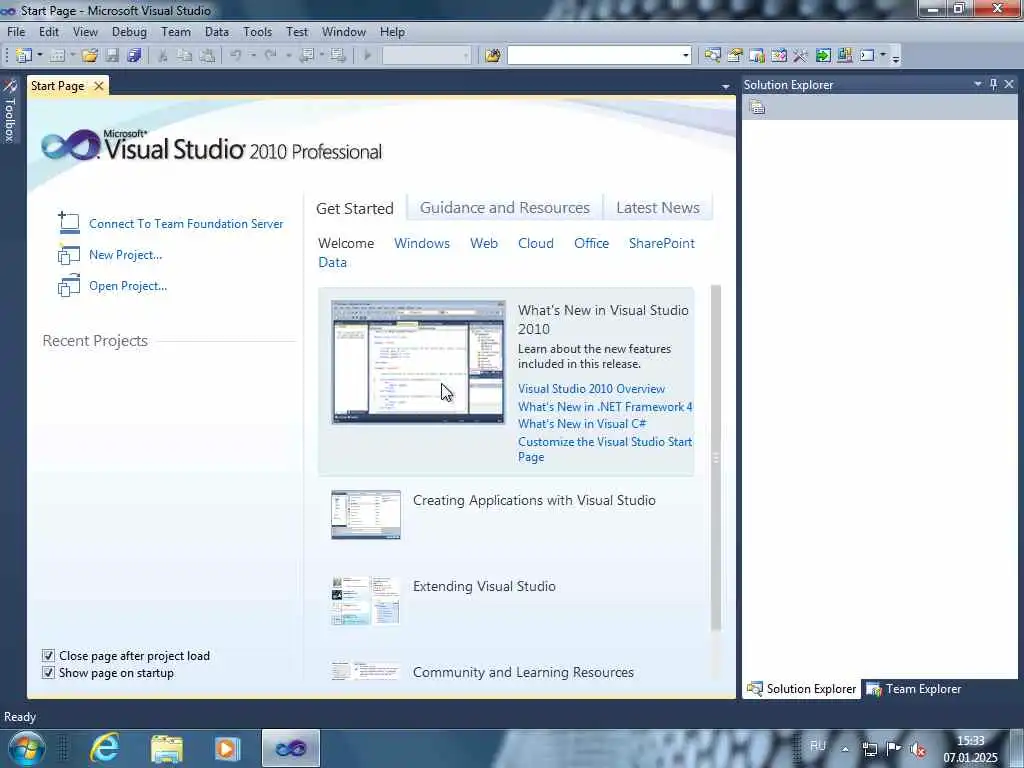Open Visual Studio 2010 Overview link
1024x768 pixels.
[591, 389]
